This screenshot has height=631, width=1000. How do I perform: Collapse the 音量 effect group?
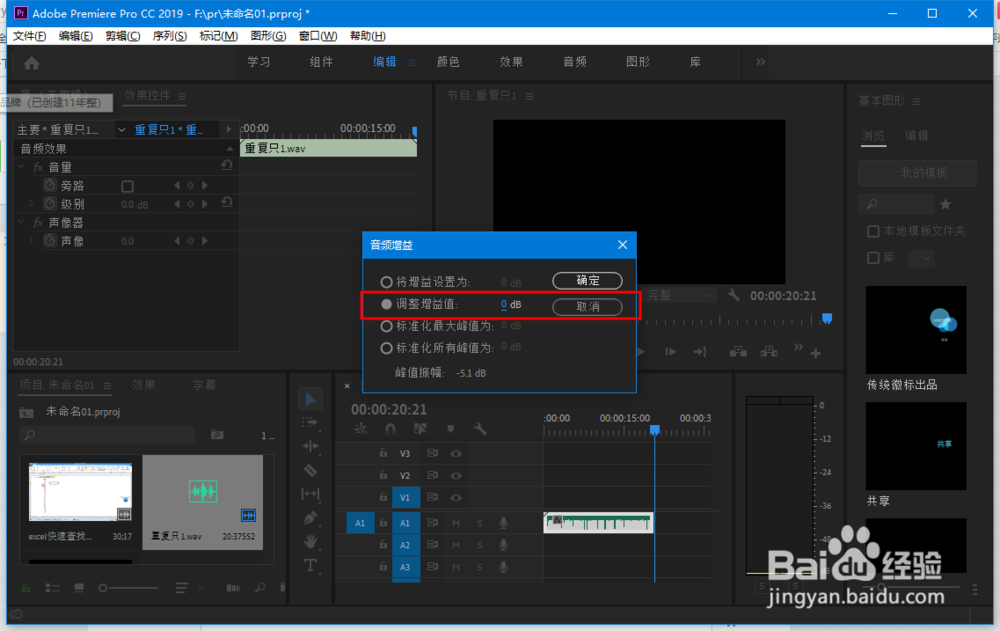(x=21, y=167)
